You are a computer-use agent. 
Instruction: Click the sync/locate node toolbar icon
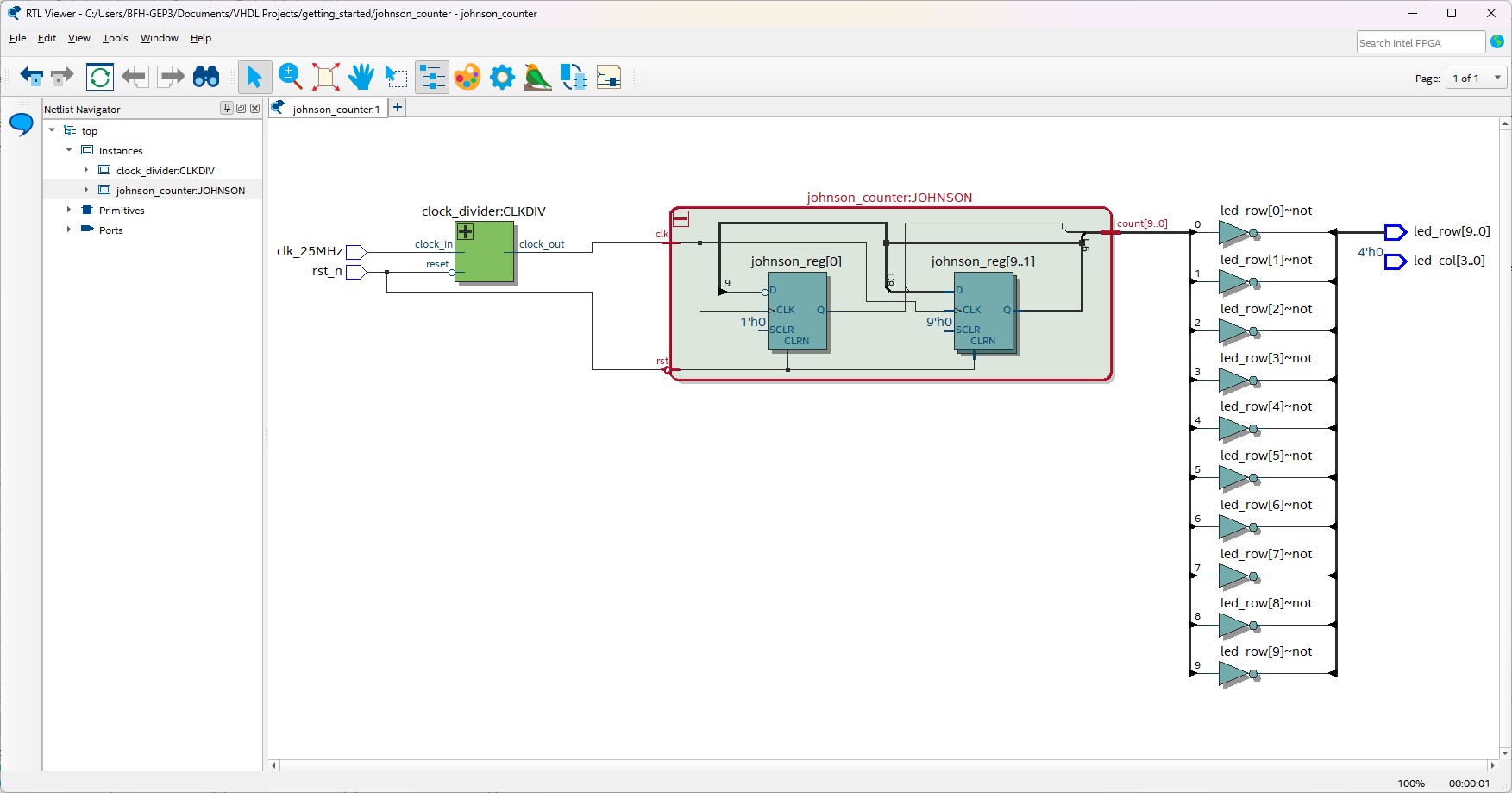click(x=574, y=77)
